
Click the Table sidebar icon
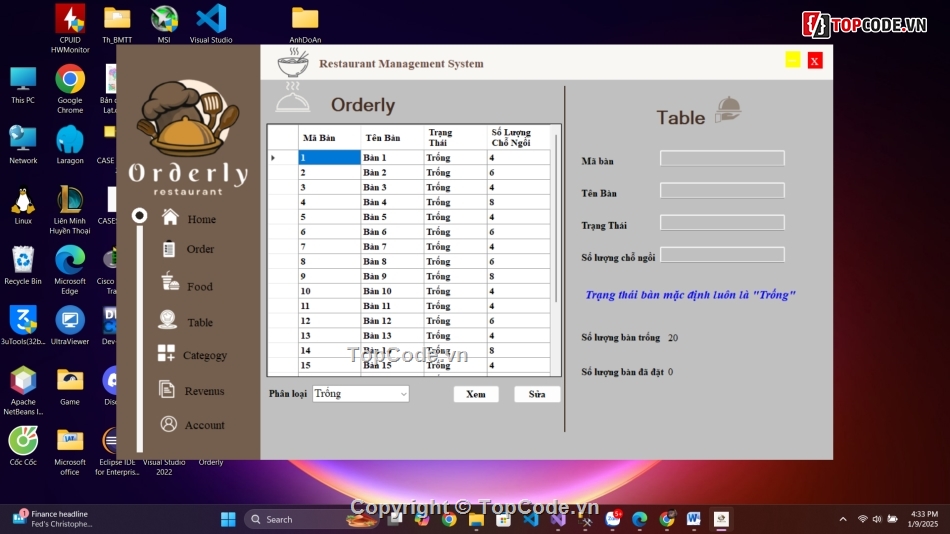[167, 319]
